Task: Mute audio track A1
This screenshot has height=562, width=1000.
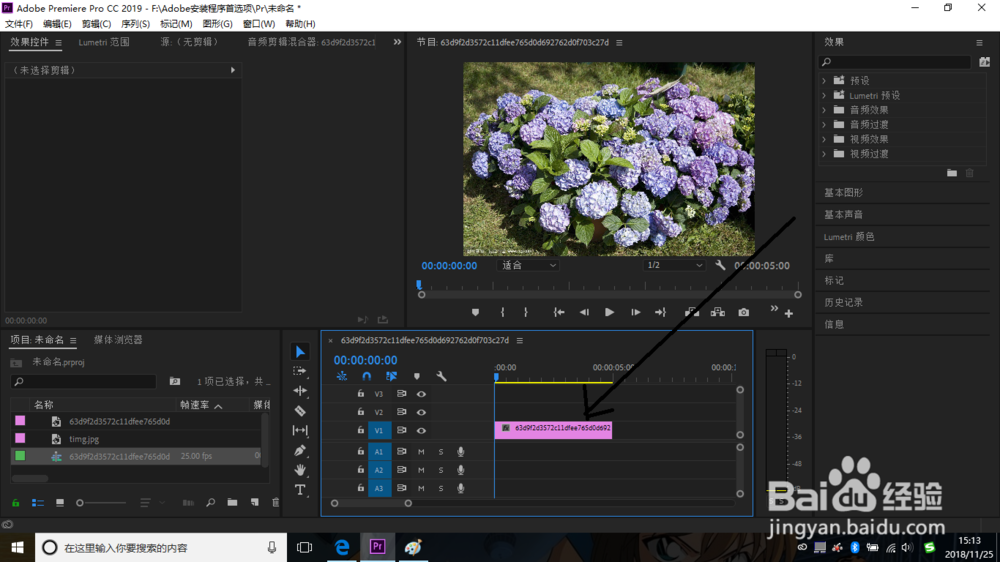Action: 421,452
